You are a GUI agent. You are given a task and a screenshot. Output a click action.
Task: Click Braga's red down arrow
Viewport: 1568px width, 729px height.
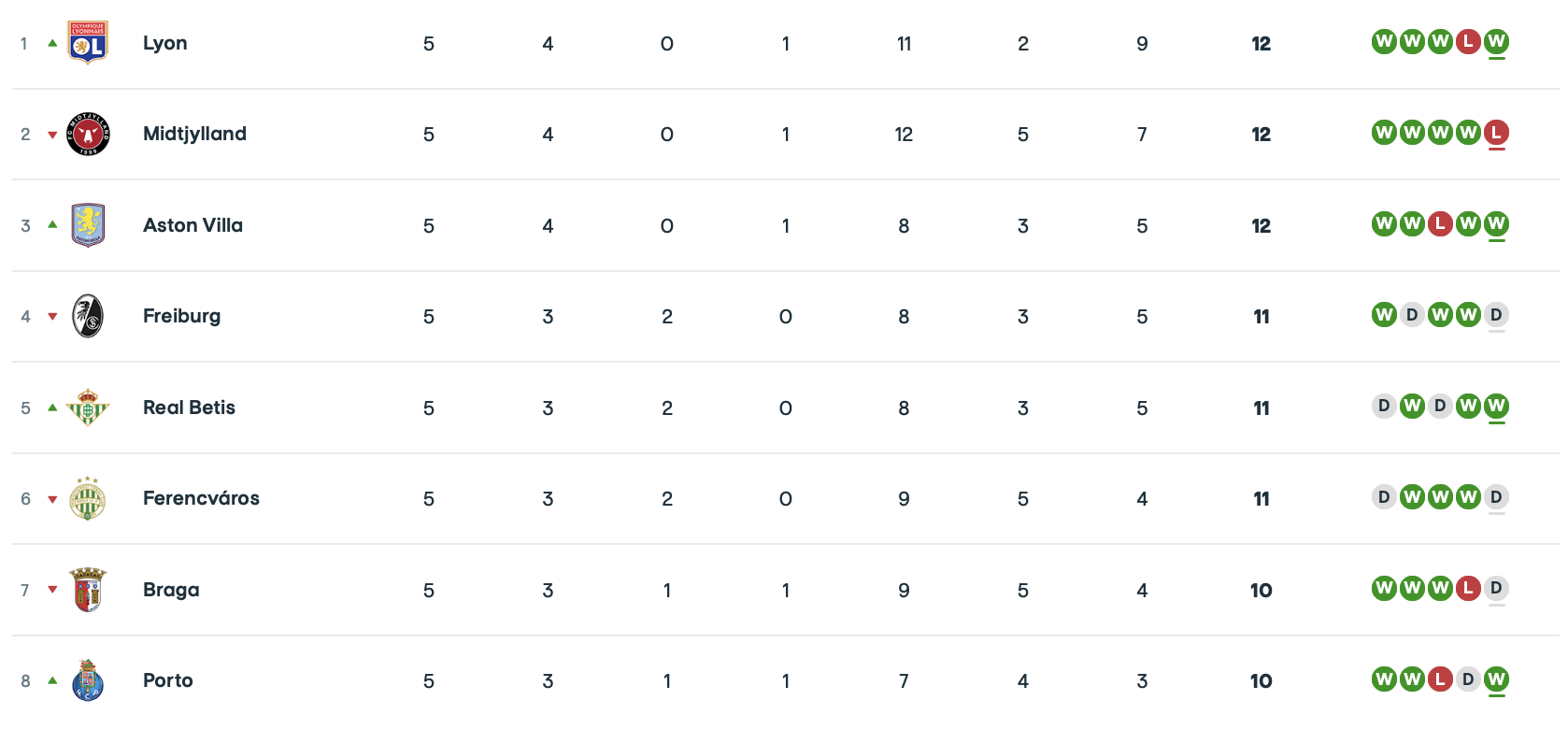click(53, 590)
